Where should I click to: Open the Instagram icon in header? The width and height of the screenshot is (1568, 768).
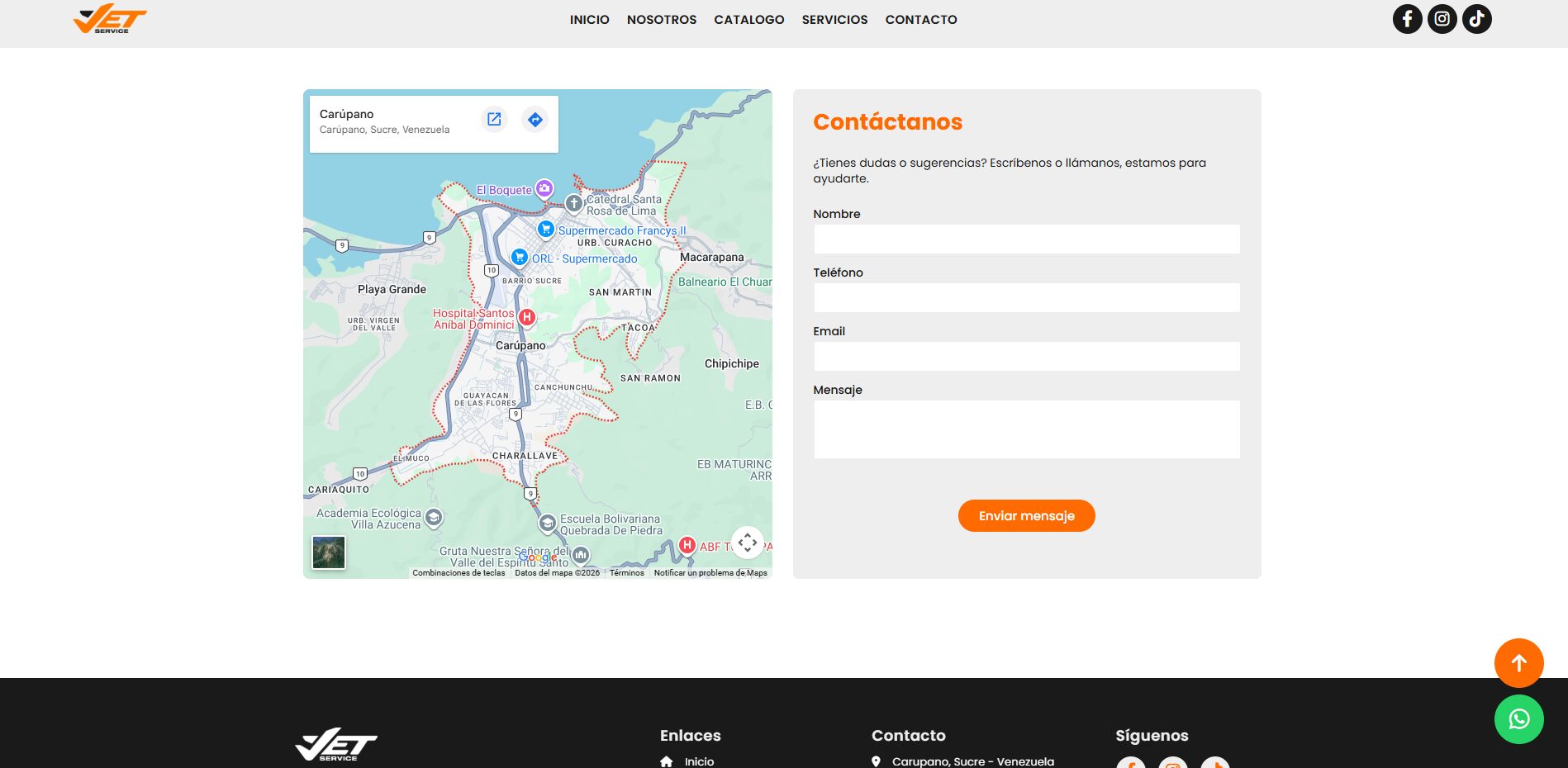(x=1442, y=19)
